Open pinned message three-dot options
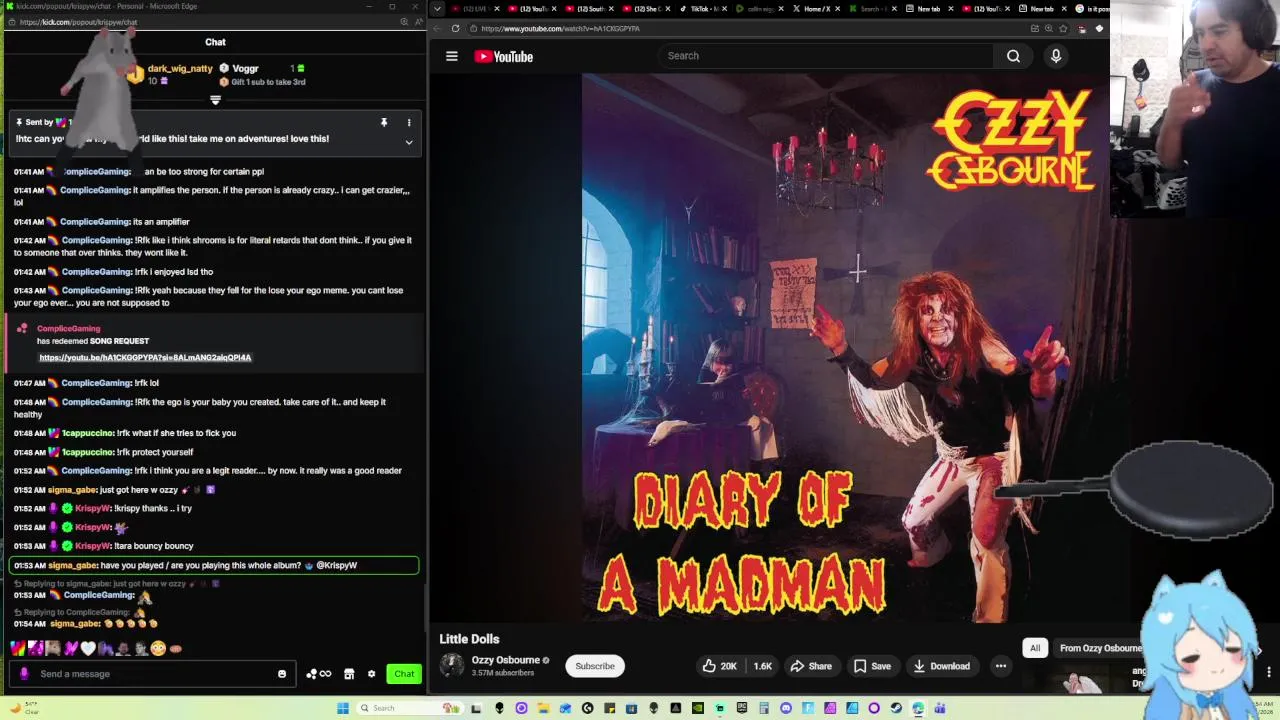Screen dimensions: 1280x720 click(x=409, y=122)
